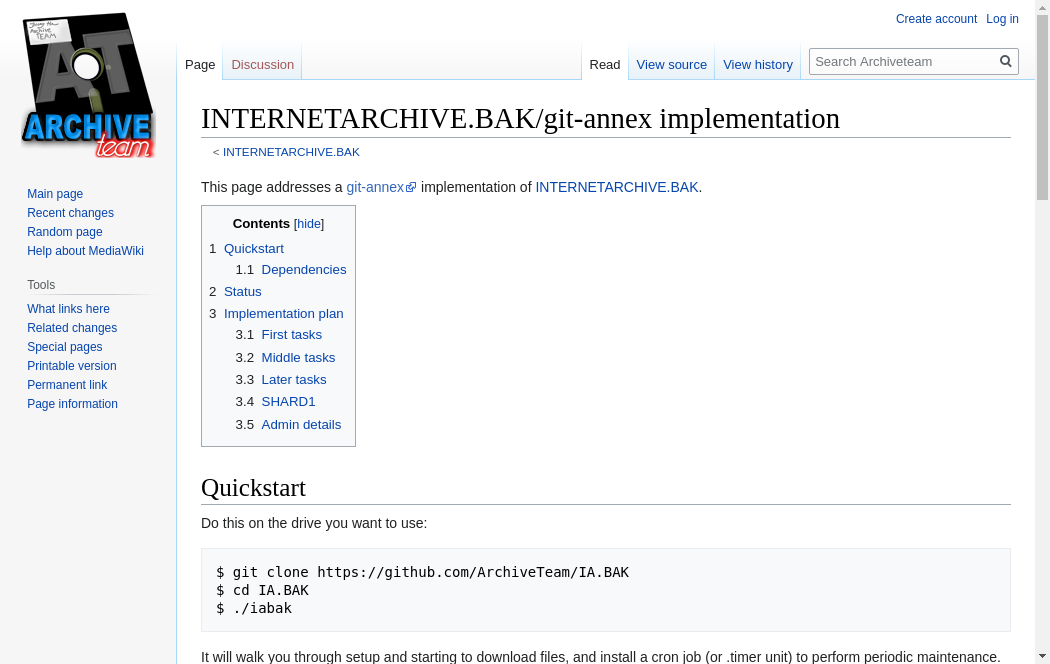The image size is (1050, 664).
Task: Open the Printable version link
Action: point(72,366)
